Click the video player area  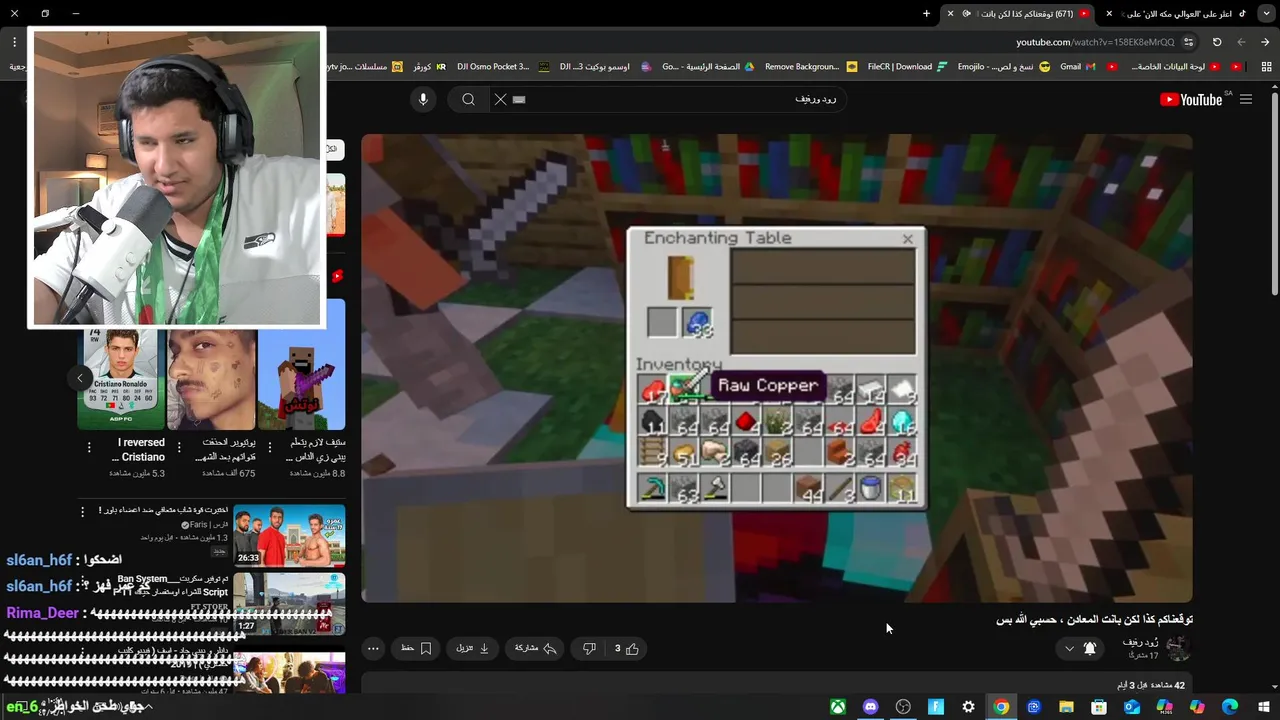click(777, 368)
